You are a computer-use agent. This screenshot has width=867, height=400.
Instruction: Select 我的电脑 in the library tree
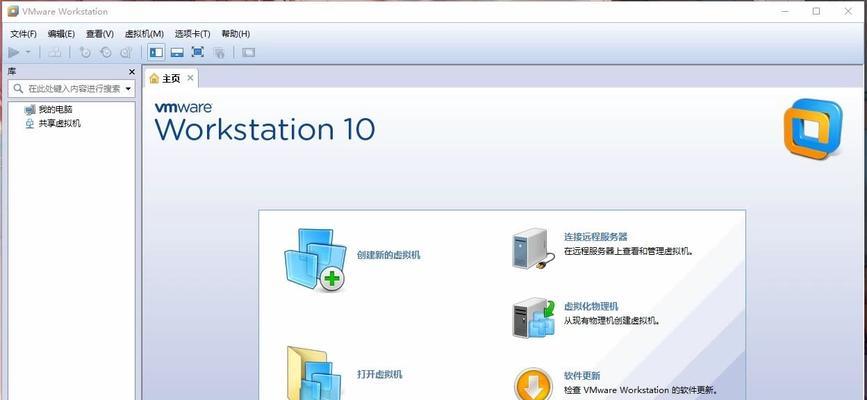click(55, 110)
